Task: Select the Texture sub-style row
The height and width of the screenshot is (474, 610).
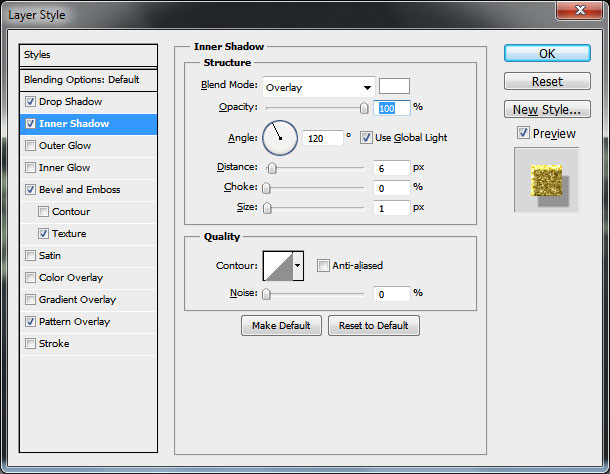Action: tap(88, 233)
